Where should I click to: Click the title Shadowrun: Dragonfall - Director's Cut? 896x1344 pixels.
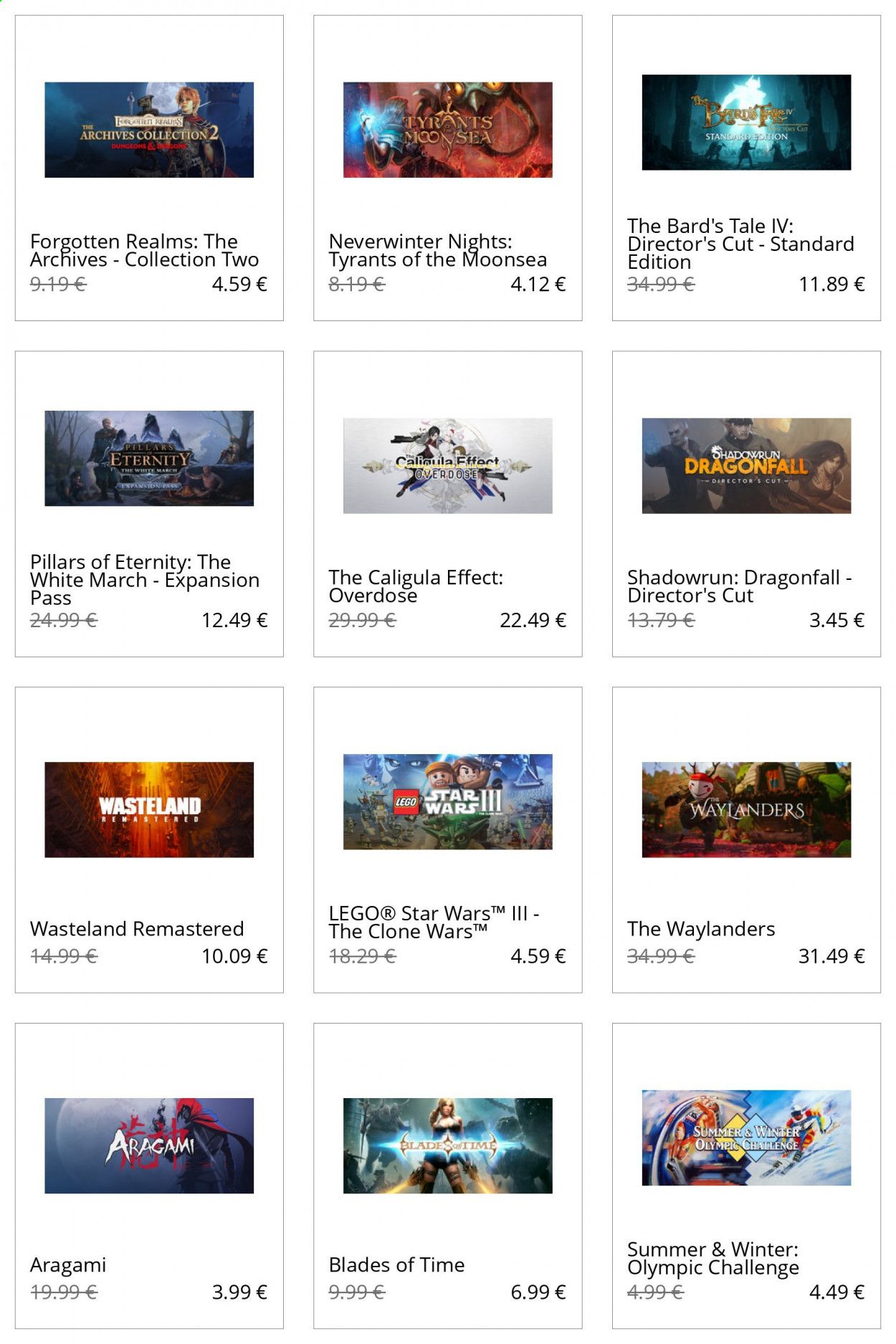click(x=739, y=586)
